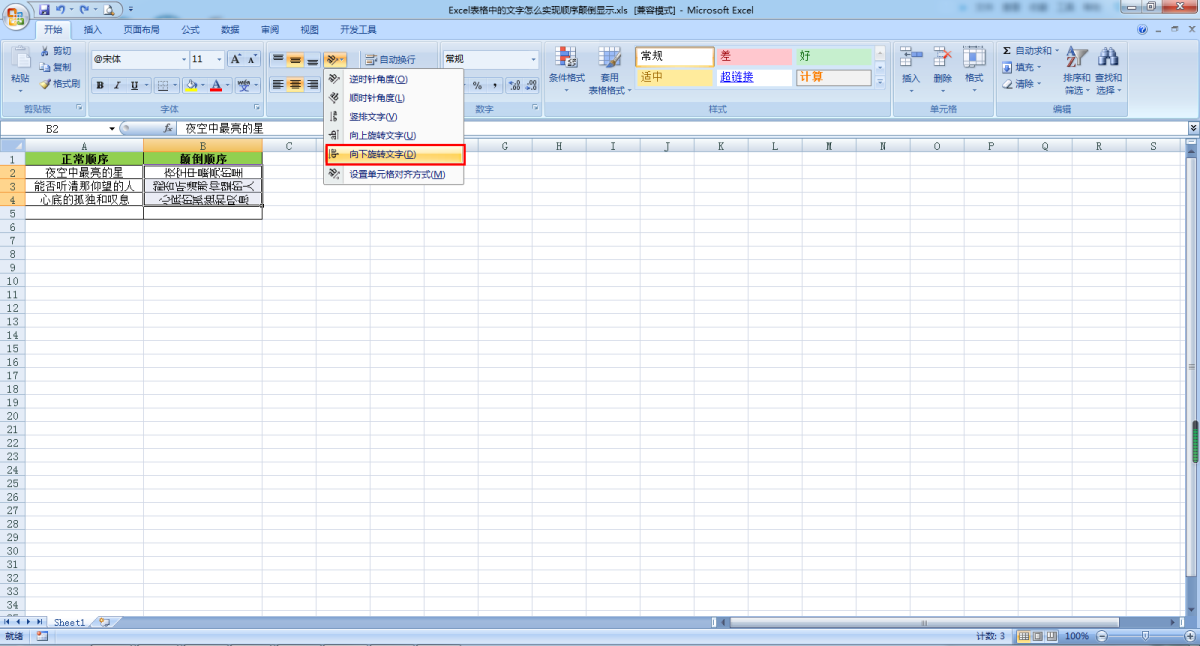Select 设置单元格对齐方式(M) menu entry

coord(395,174)
